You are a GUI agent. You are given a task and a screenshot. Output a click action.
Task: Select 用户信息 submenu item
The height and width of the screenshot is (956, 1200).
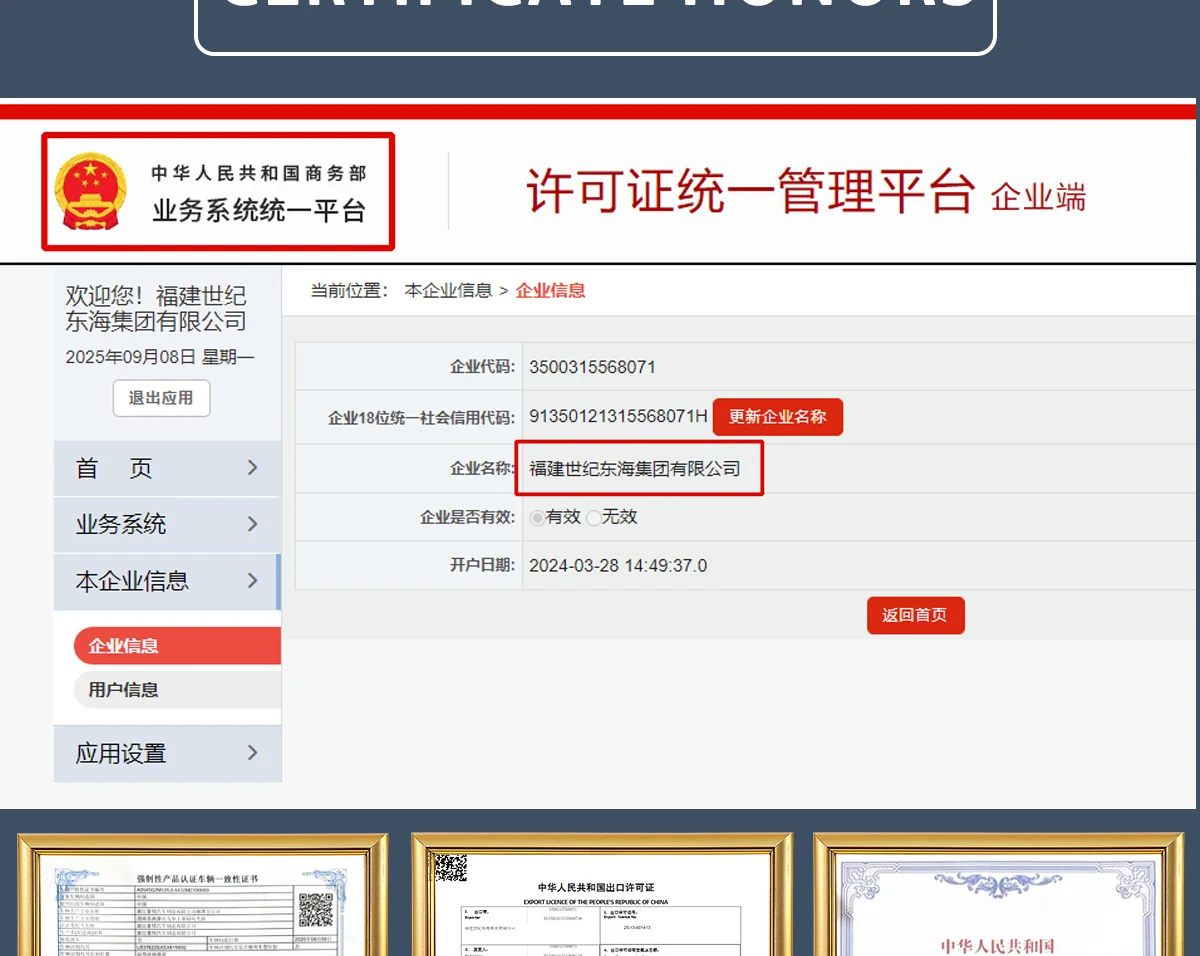pos(177,690)
